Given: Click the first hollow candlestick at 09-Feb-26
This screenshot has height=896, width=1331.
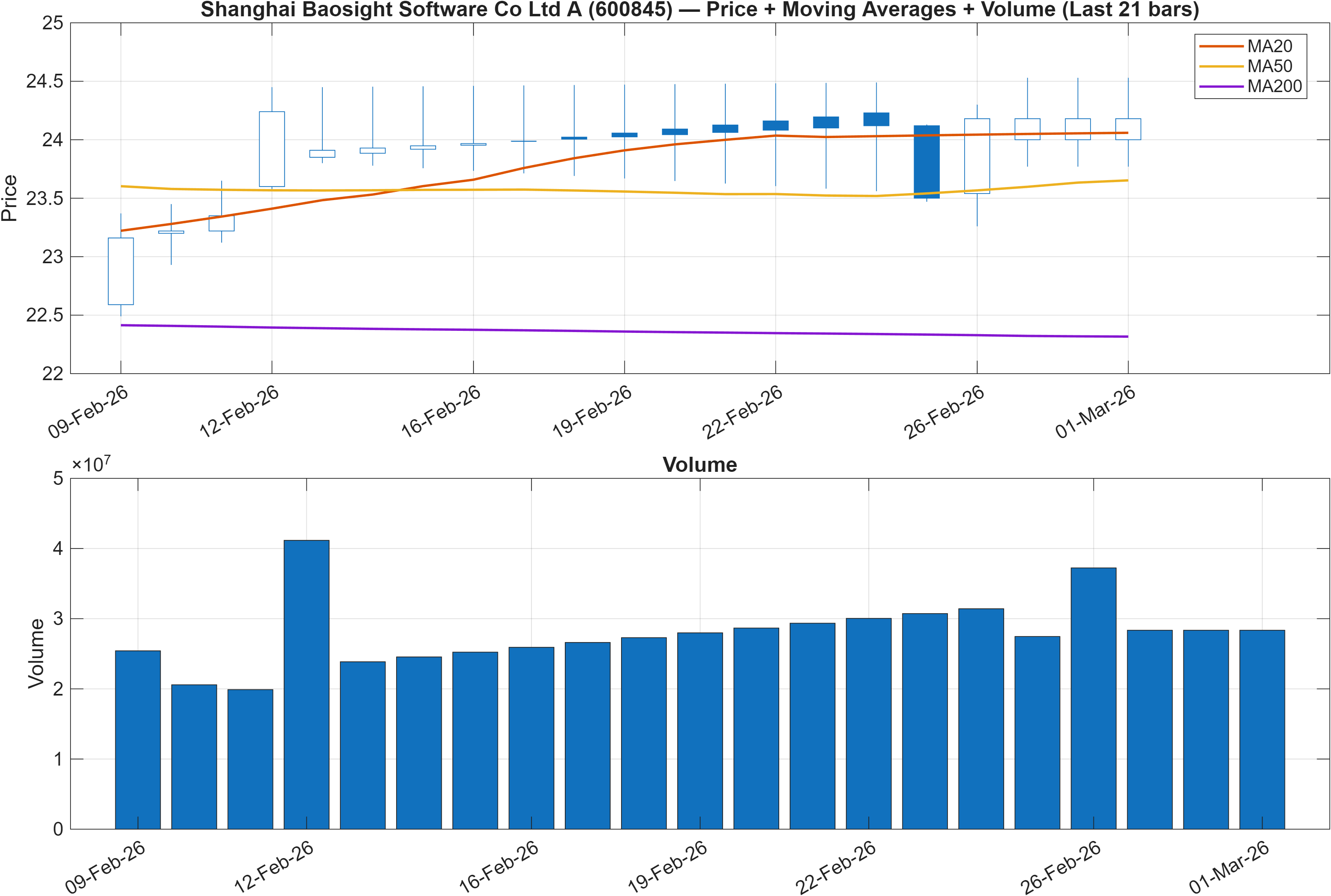Looking at the screenshot, I should [x=121, y=271].
